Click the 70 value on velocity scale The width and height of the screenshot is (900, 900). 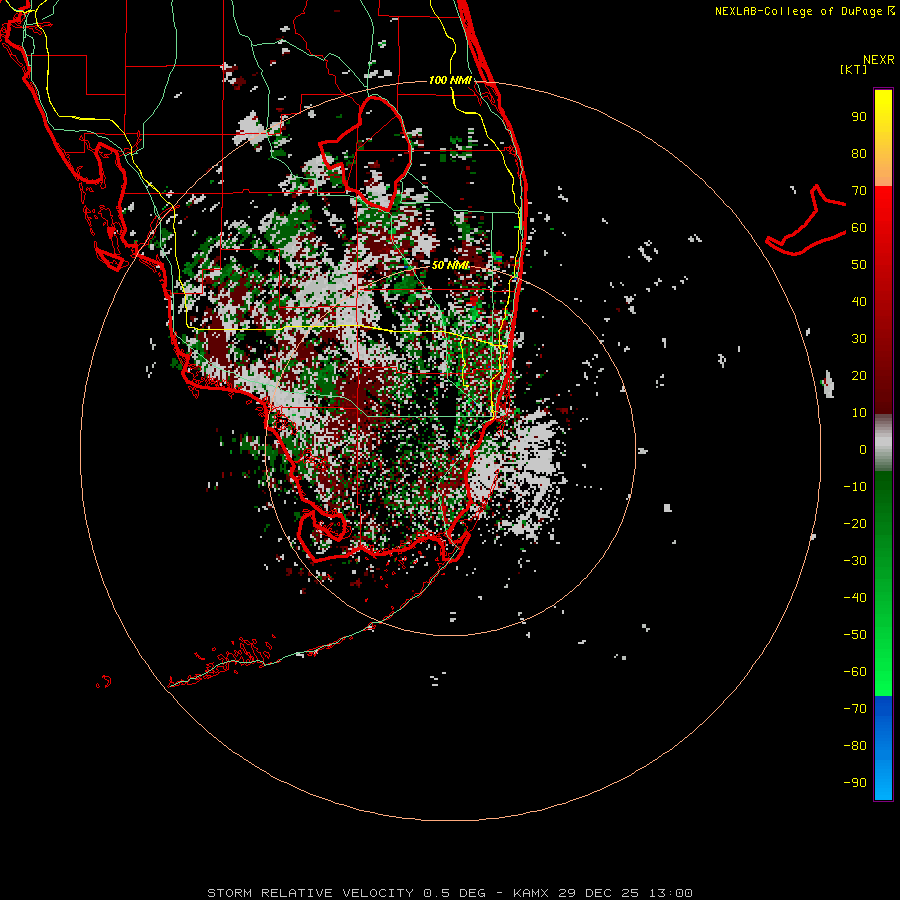point(859,191)
